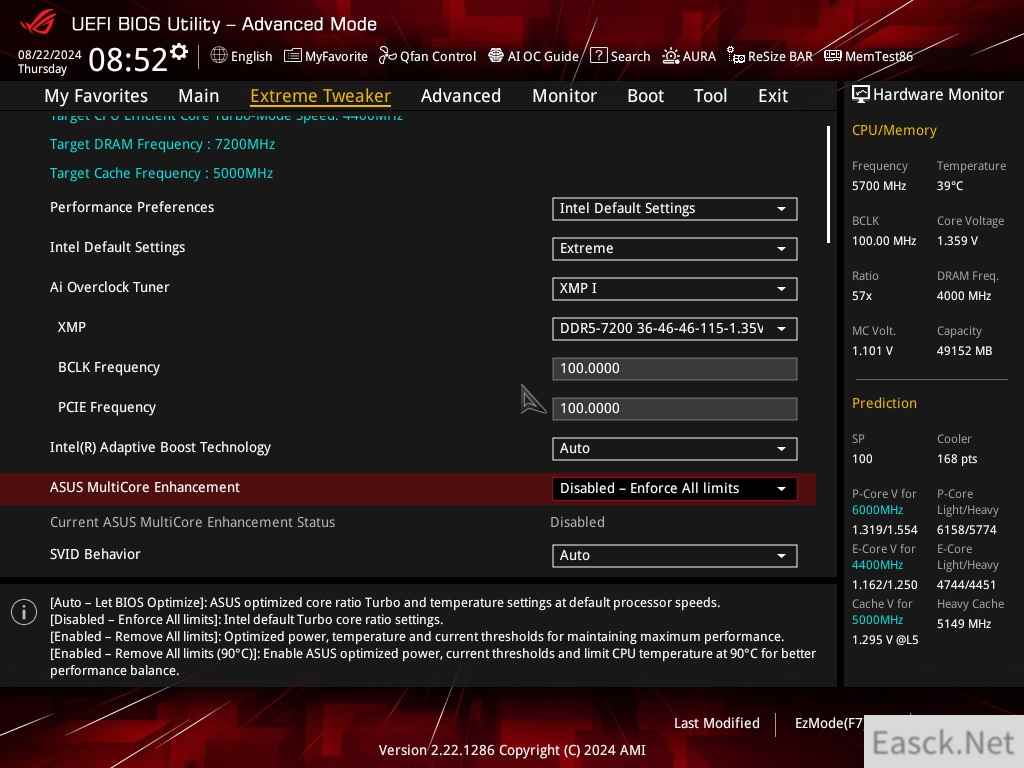Launch AI OC Guide icon
This screenshot has width=1024, height=768.
coord(496,56)
